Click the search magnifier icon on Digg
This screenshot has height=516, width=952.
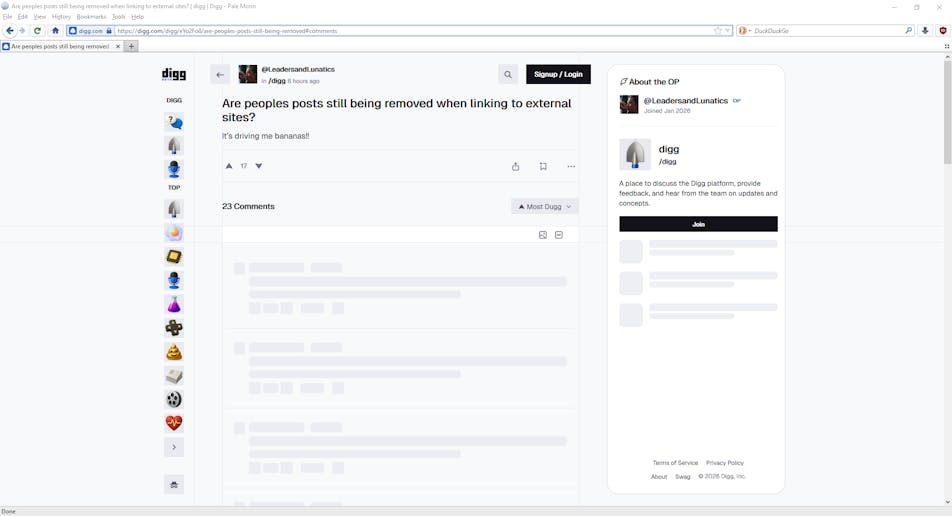click(x=508, y=74)
